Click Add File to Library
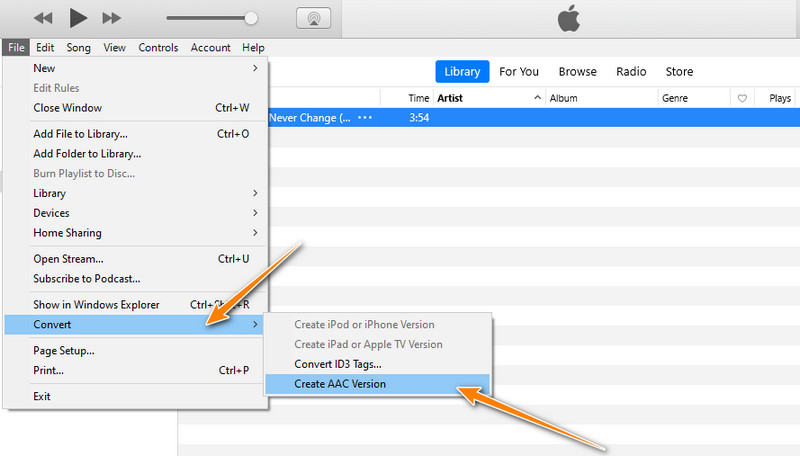800x456 pixels. click(x=80, y=133)
